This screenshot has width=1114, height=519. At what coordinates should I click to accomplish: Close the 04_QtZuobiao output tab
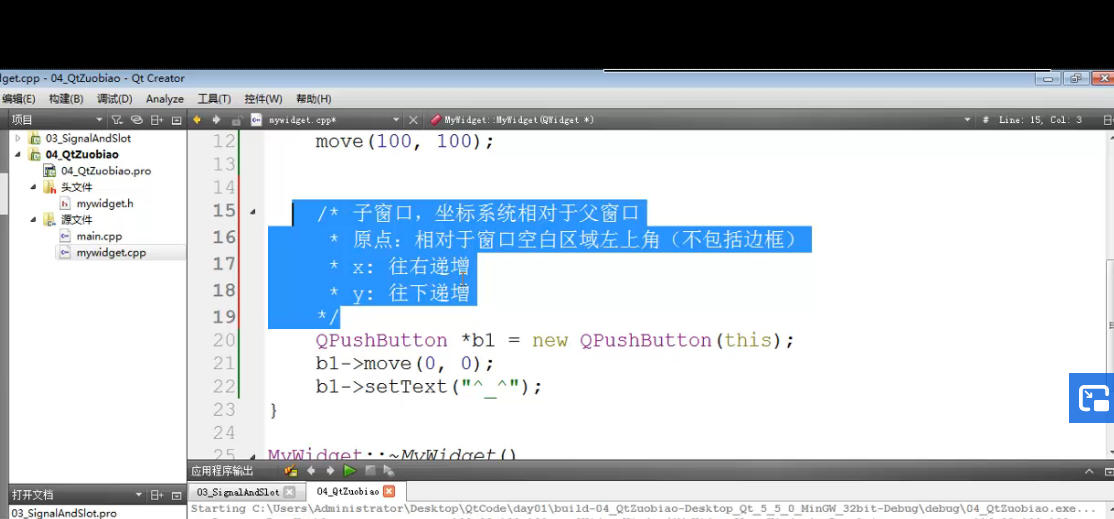[389, 491]
